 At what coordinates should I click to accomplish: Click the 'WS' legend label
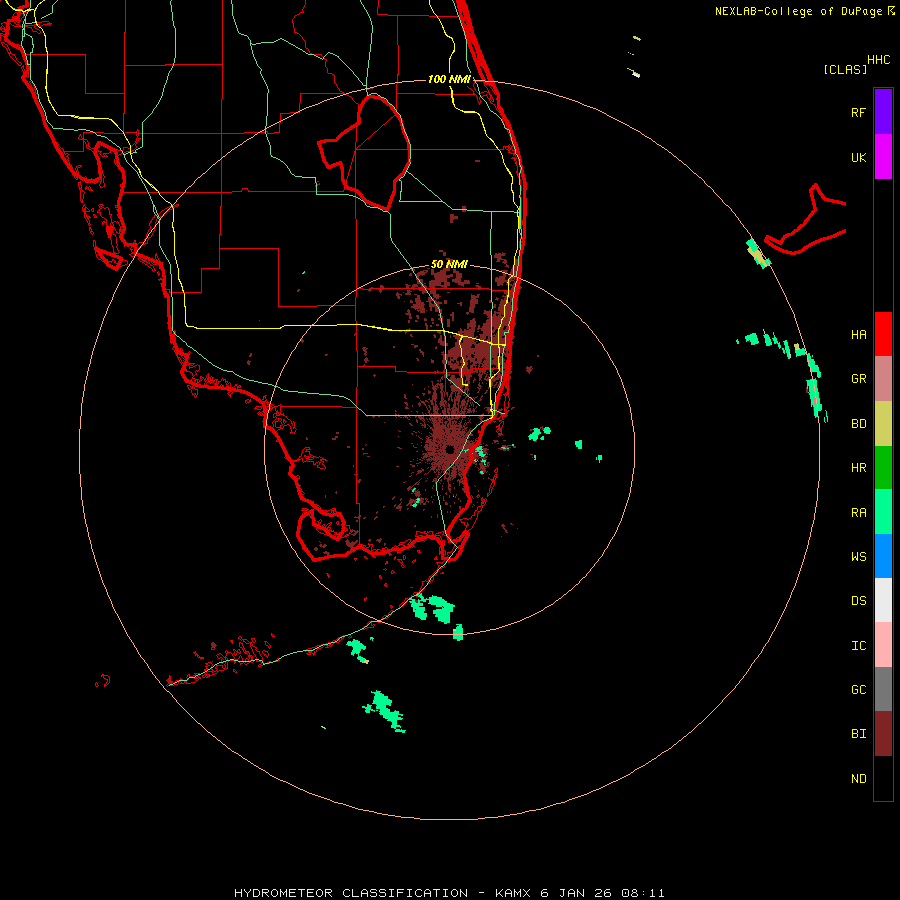[x=858, y=557]
